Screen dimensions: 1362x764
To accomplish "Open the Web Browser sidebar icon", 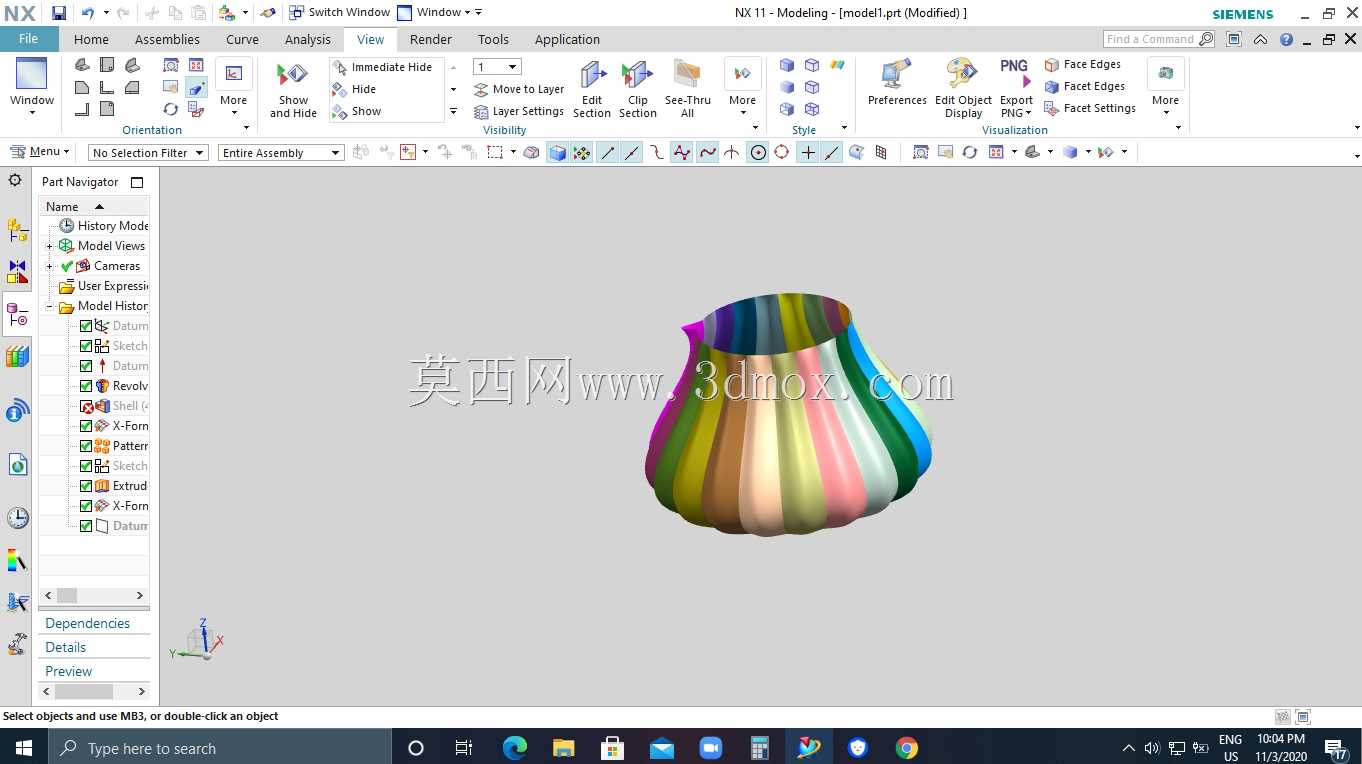I will point(17,464).
